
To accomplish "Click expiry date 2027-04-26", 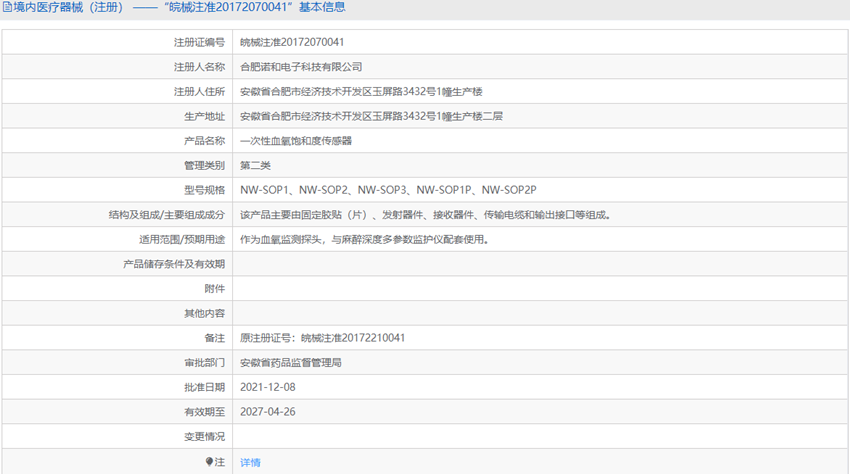I will [268, 412].
